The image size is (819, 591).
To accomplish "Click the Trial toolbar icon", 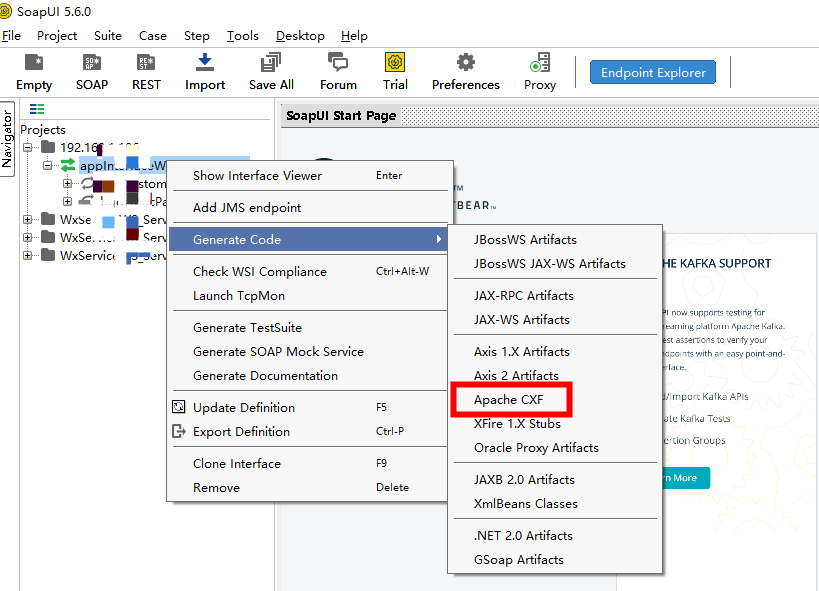I will click(395, 62).
